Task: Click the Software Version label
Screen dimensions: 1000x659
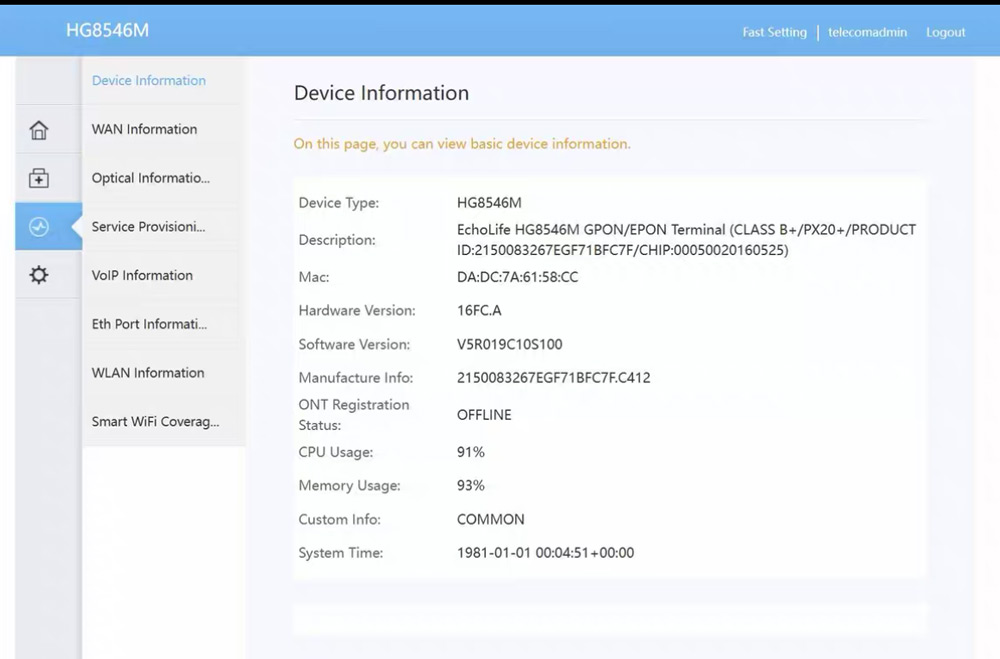Action: point(354,344)
